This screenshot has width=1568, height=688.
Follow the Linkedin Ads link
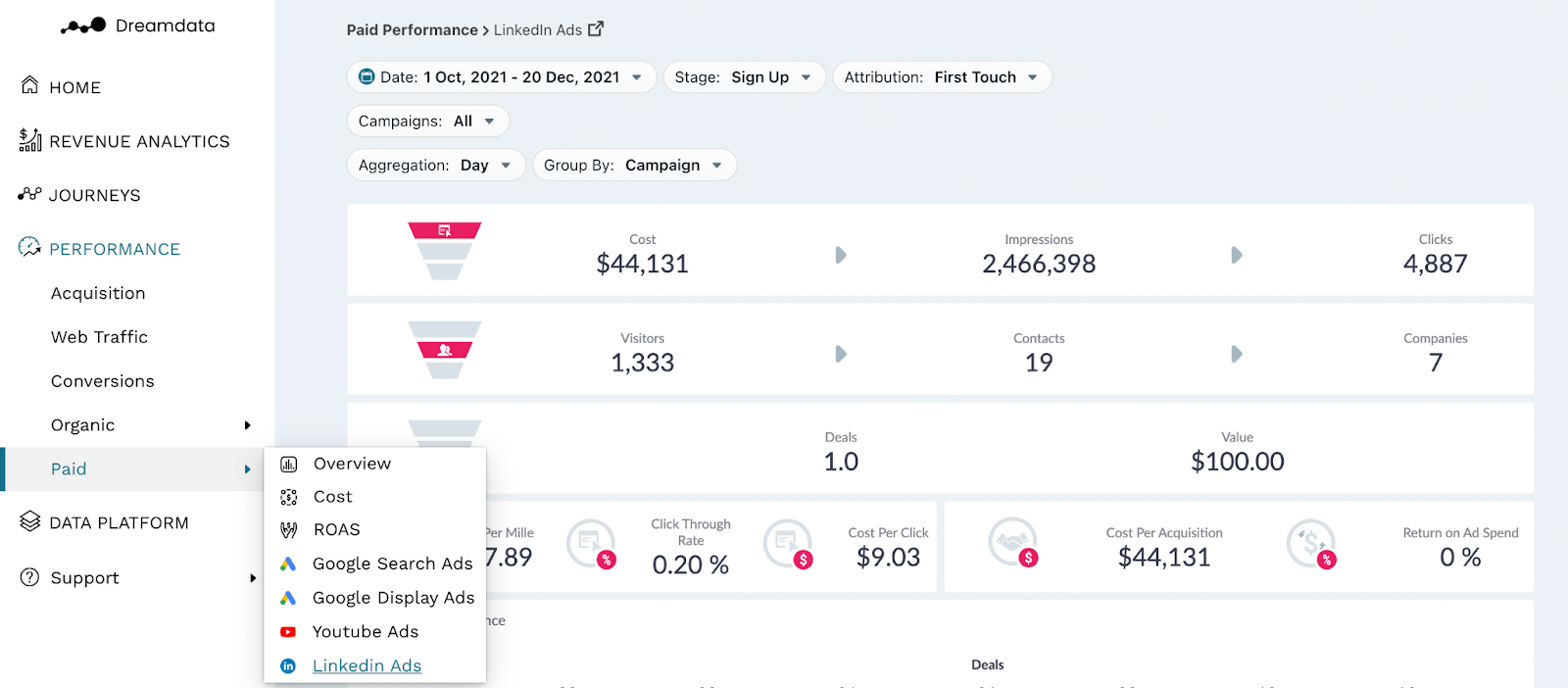pos(367,666)
